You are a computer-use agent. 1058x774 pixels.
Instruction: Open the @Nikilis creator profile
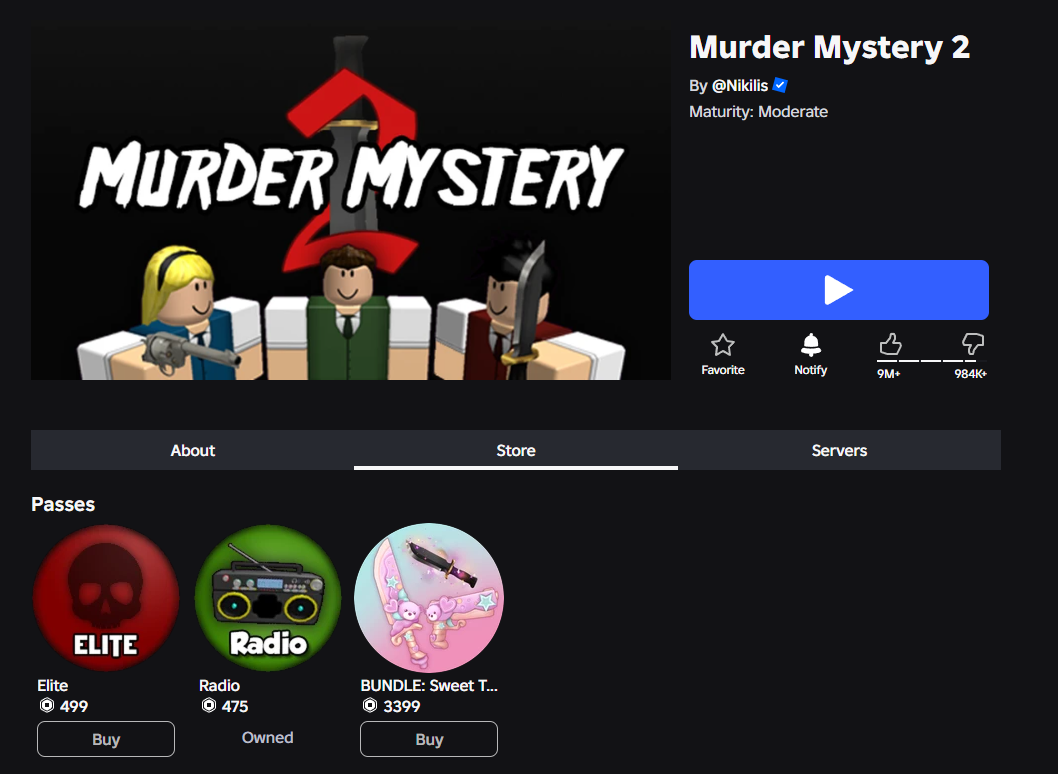740,86
